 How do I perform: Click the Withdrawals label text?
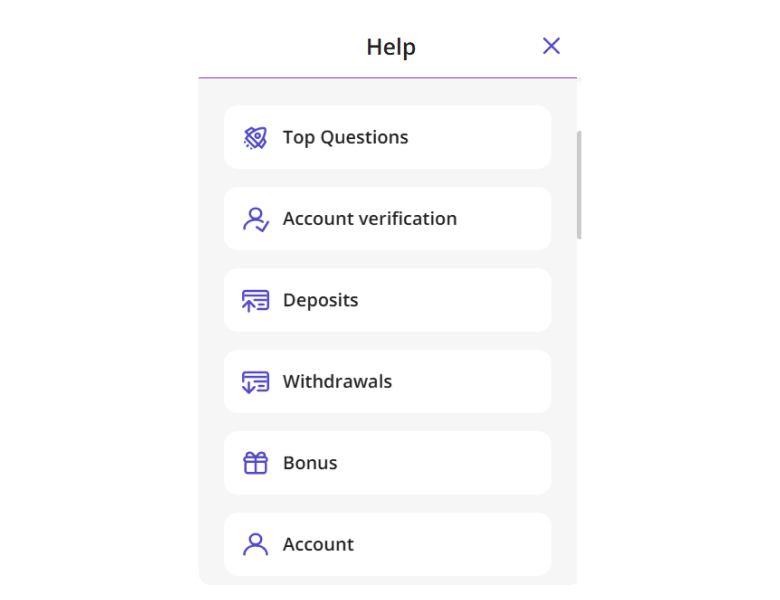(337, 382)
